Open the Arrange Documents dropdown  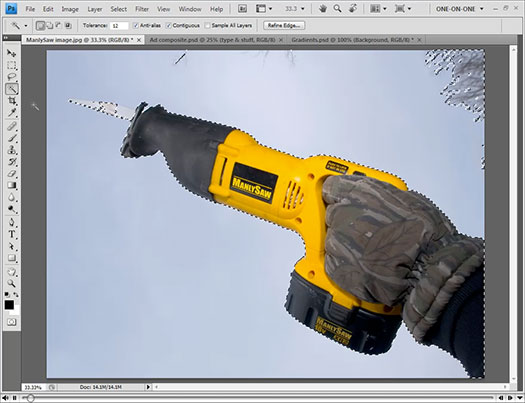coord(378,9)
